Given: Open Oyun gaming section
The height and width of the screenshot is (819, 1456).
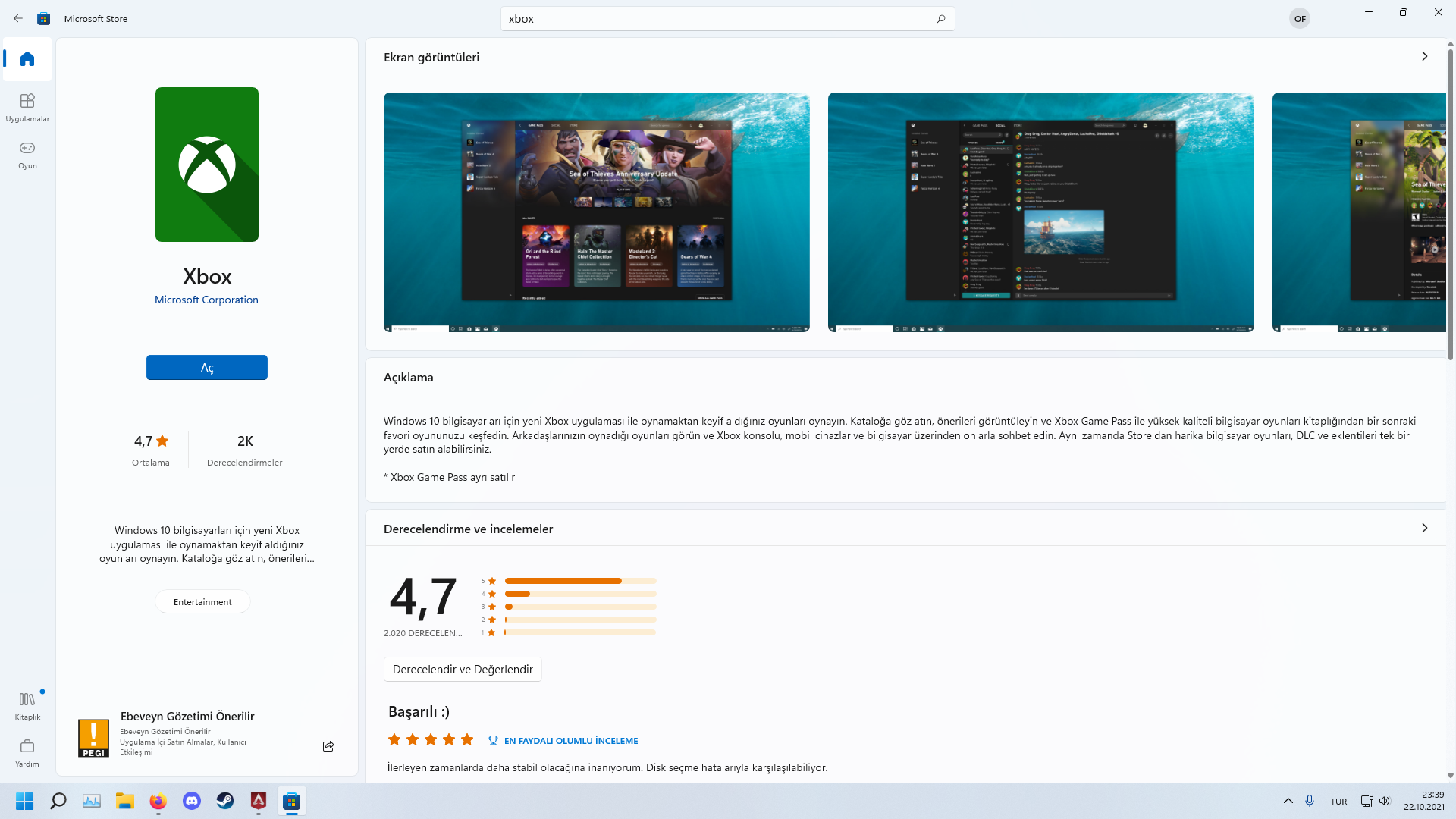Looking at the screenshot, I should click(27, 154).
